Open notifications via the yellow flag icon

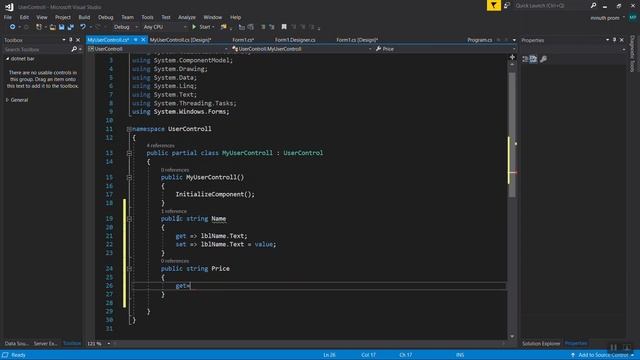[493, 5]
